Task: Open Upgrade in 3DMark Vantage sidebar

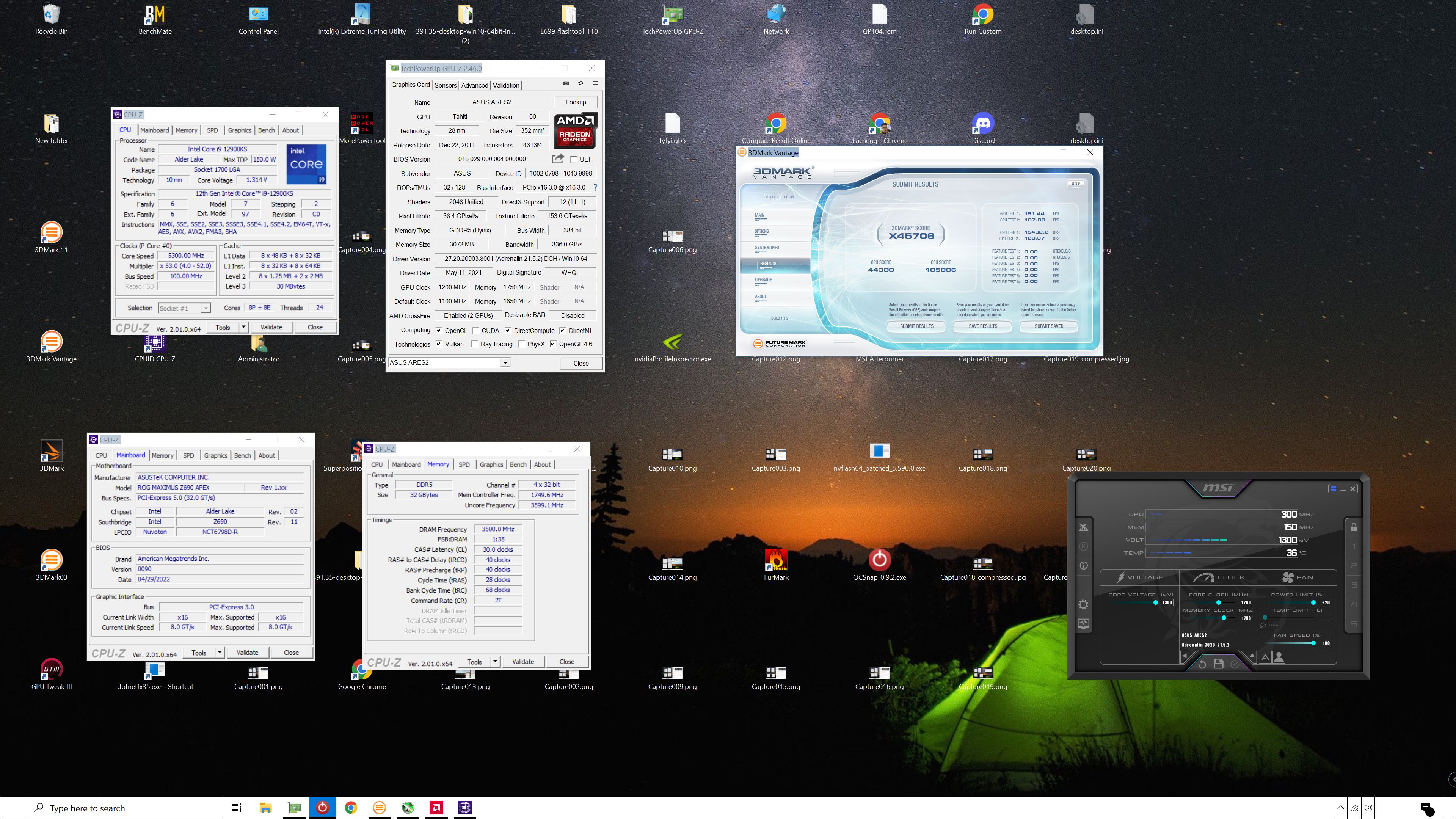Action: click(763, 280)
